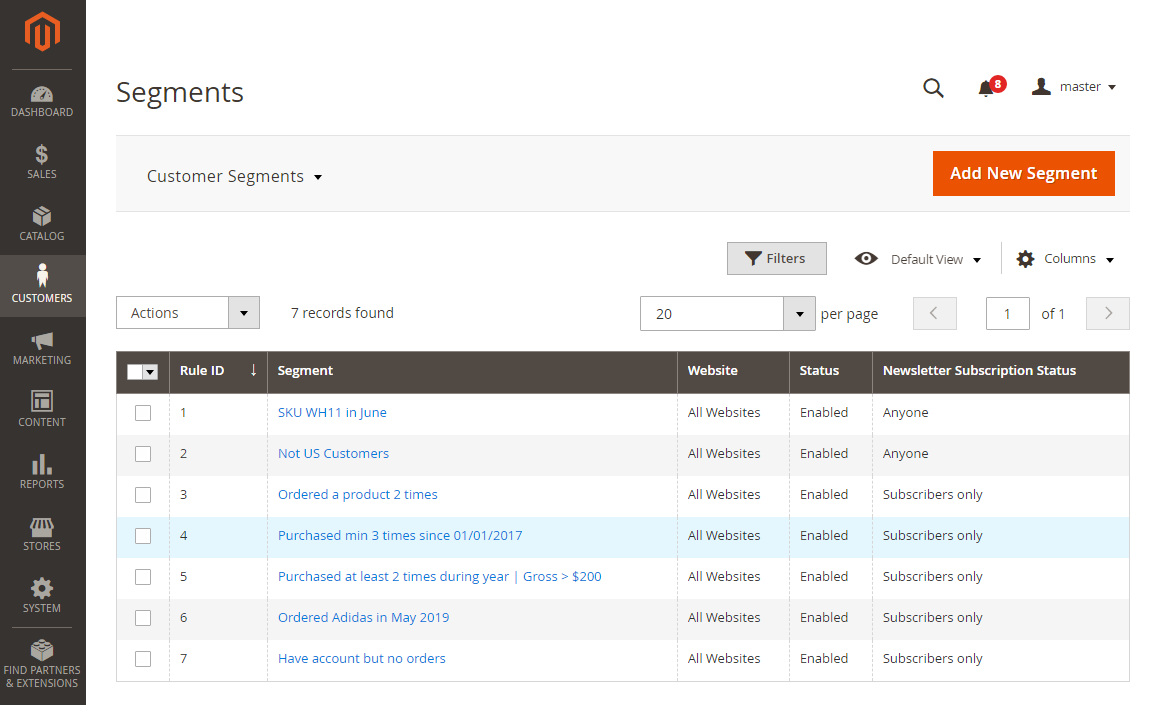The image size is (1153, 705).
Task: Click the Add New Segment button
Action: pyautogui.click(x=1023, y=173)
